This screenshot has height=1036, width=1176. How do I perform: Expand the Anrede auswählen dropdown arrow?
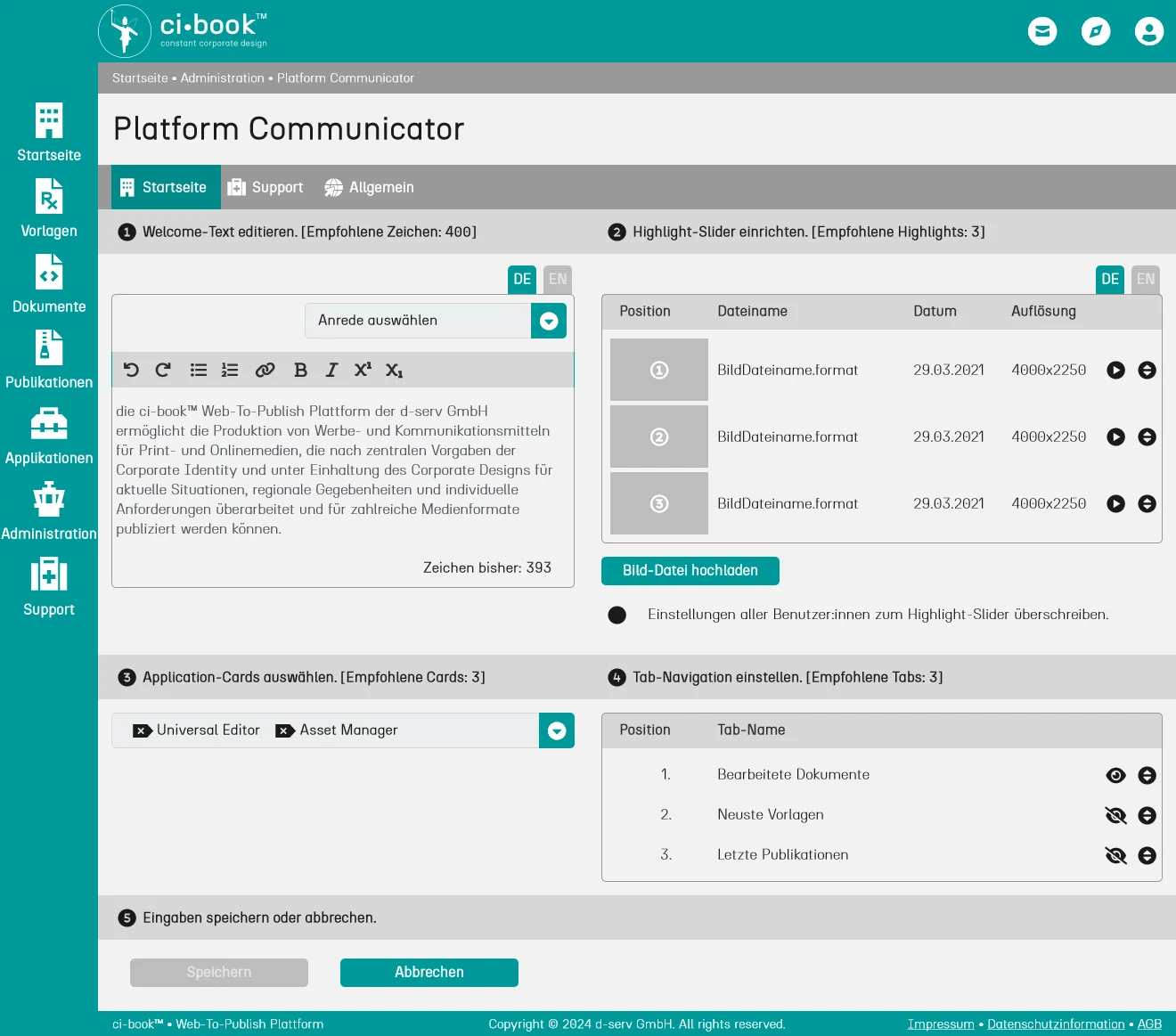point(549,321)
